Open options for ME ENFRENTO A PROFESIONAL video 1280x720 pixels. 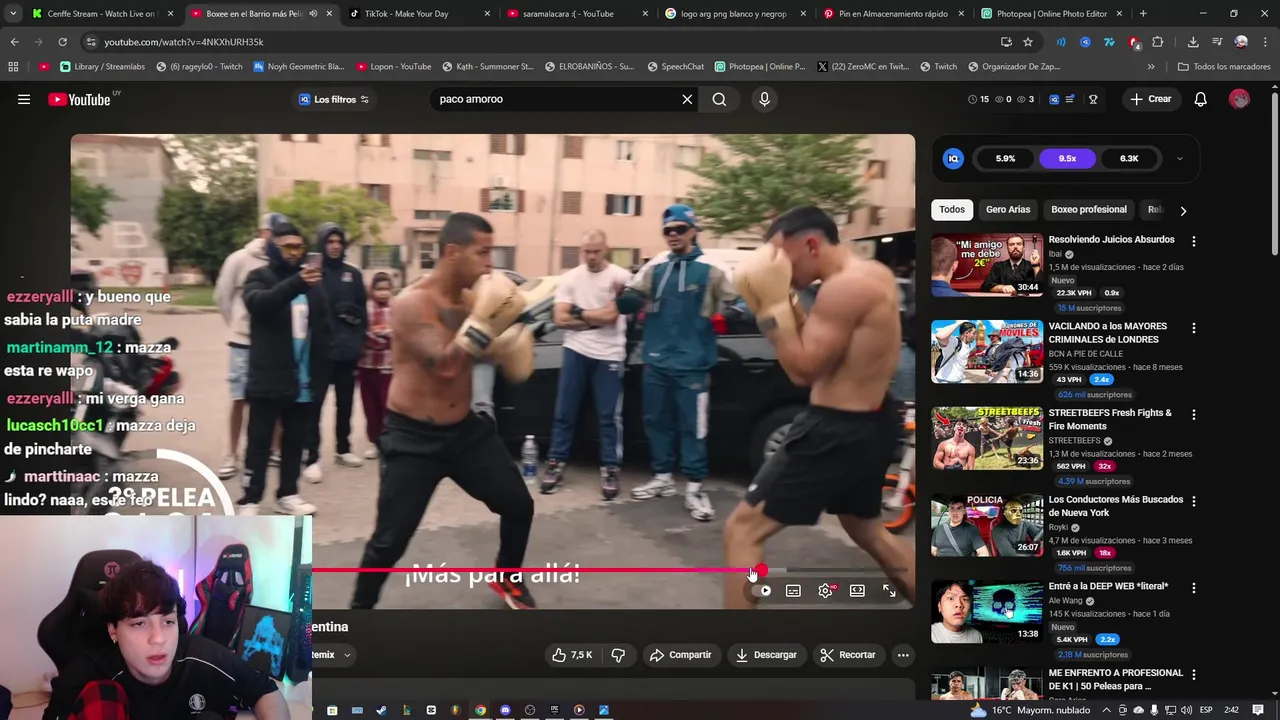pyautogui.click(x=1193, y=675)
